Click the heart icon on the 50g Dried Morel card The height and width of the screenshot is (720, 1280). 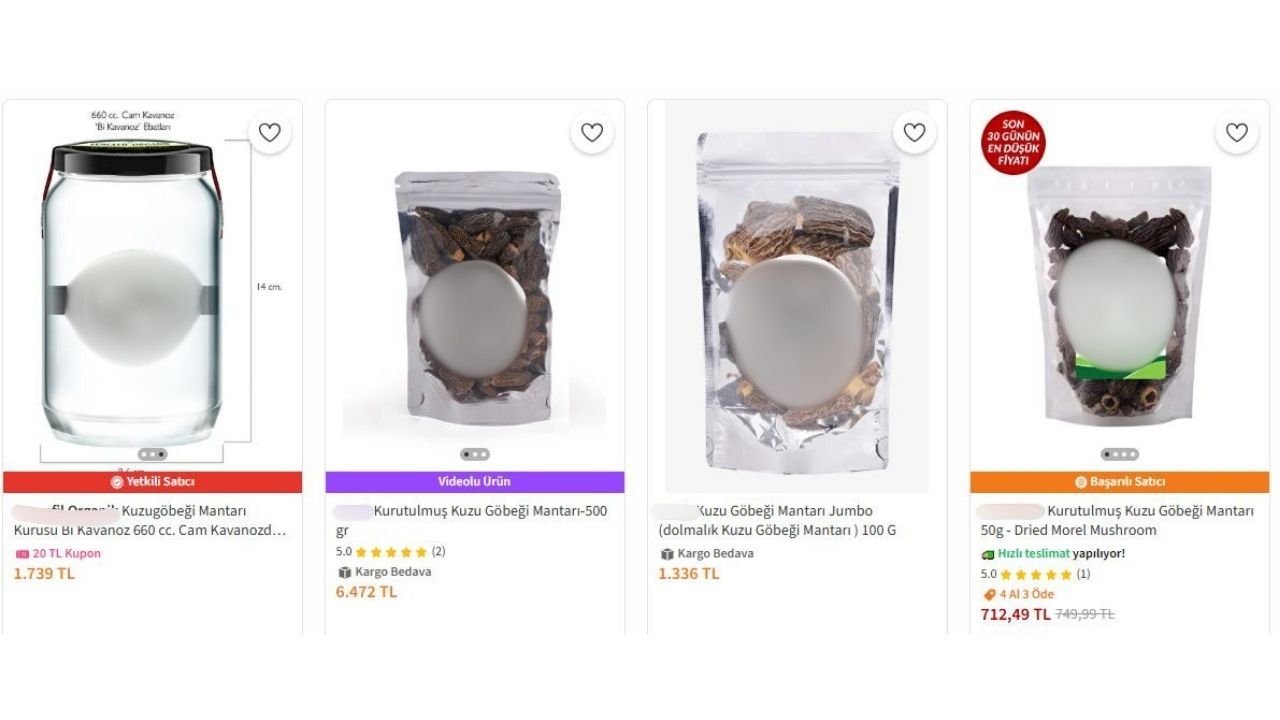1237,133
